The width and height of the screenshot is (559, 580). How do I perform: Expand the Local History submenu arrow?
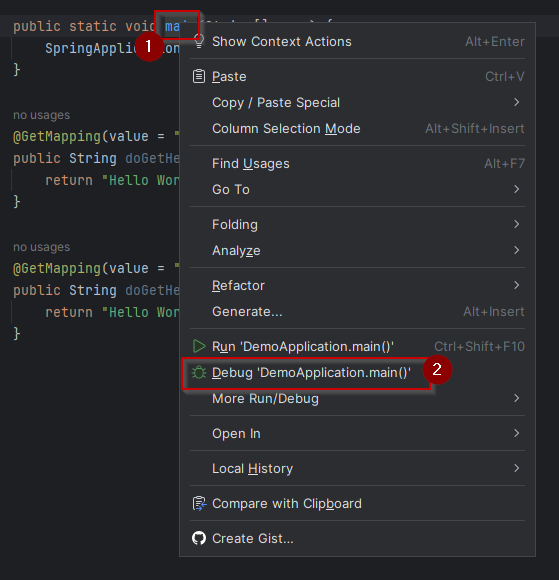[x=517, y=468]
